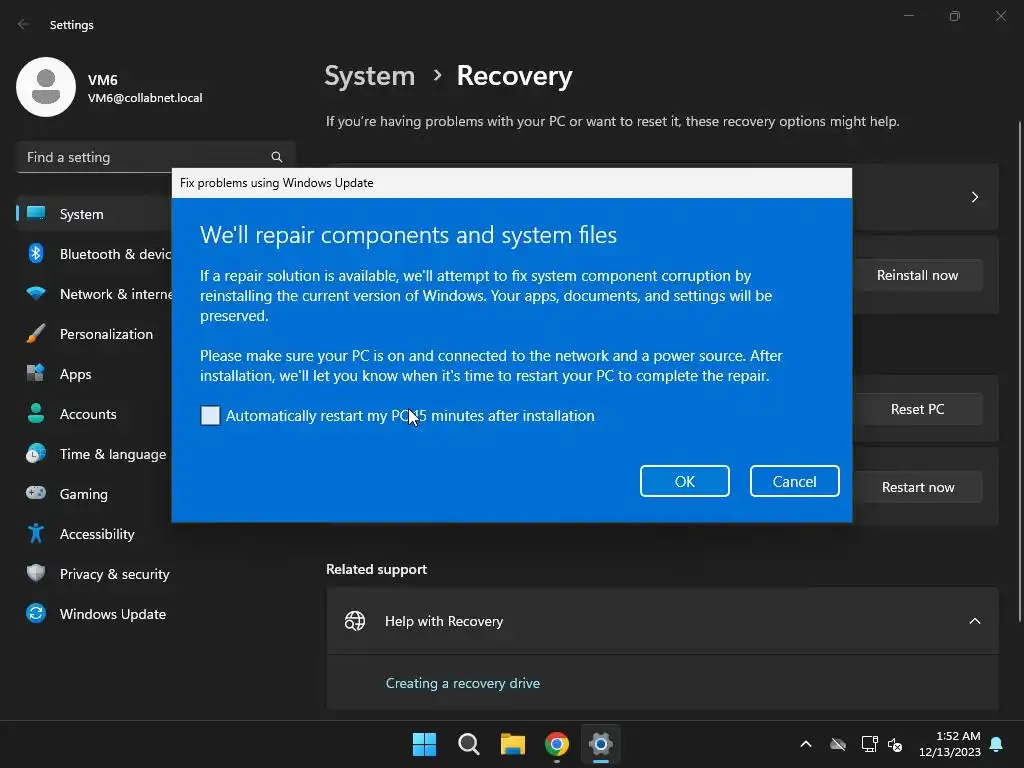This screenshot has width=1024, height=768.
Task: Click the OneDrive cloud tray icon
Action: pos(838,744)
